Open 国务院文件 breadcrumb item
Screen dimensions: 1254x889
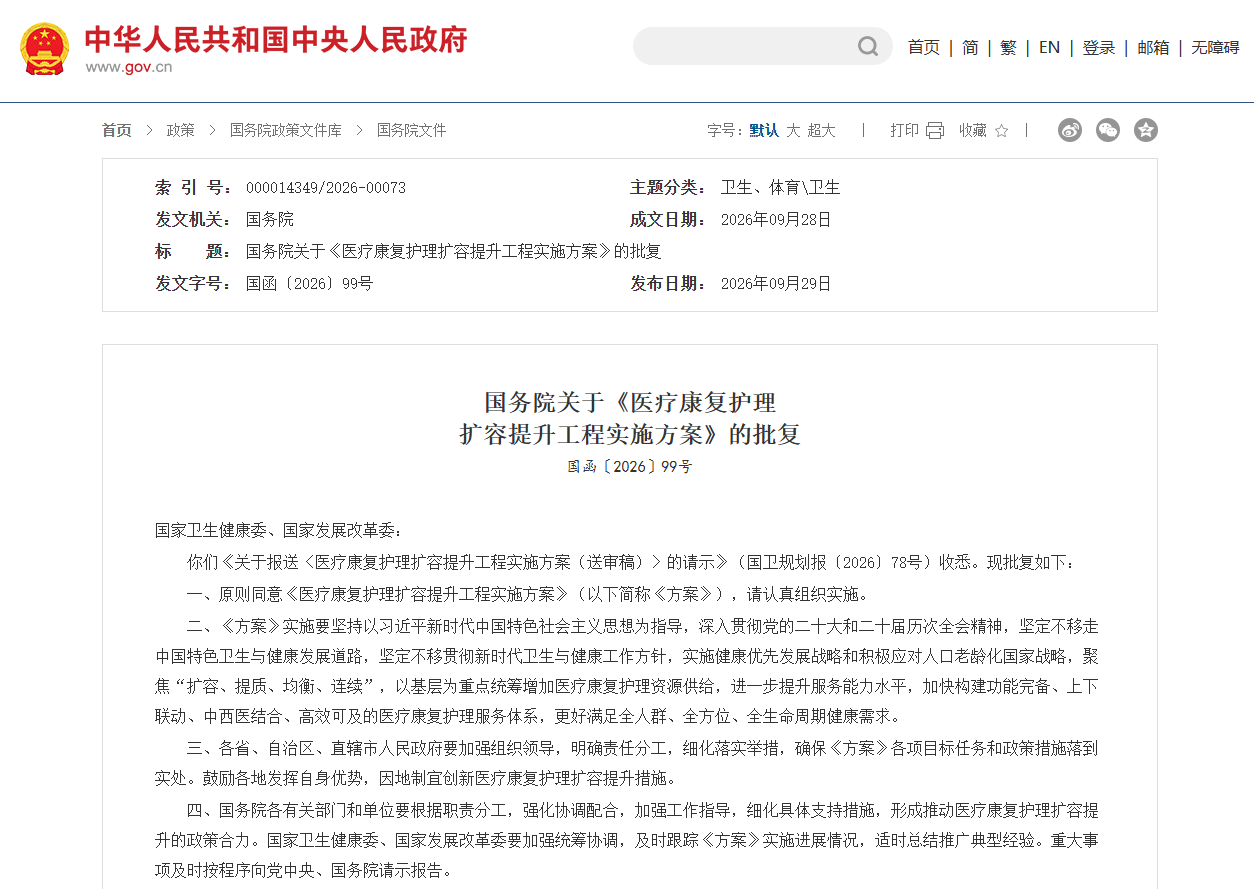tap(411, 131)
